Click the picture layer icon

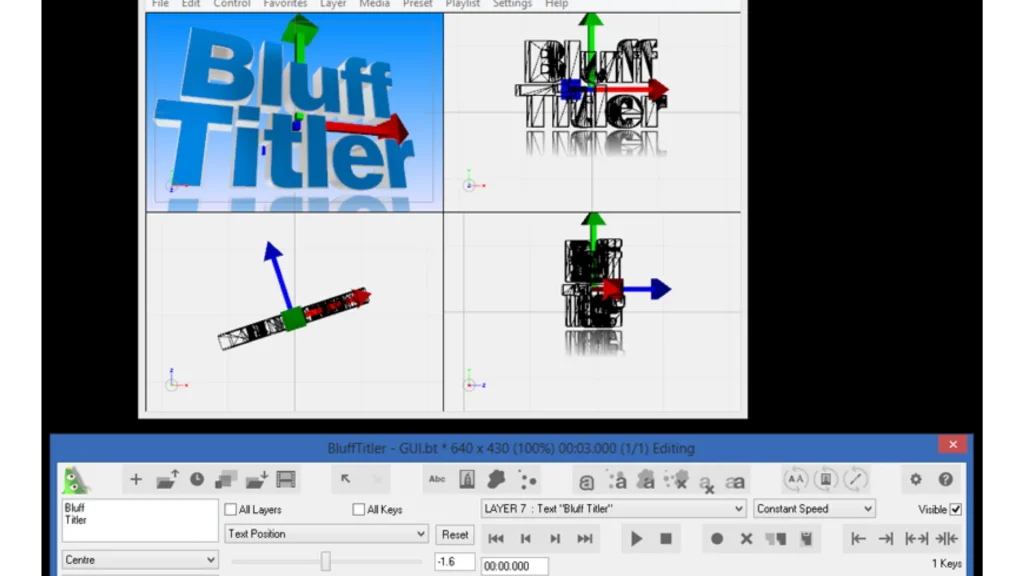click(x=466, y=479)
